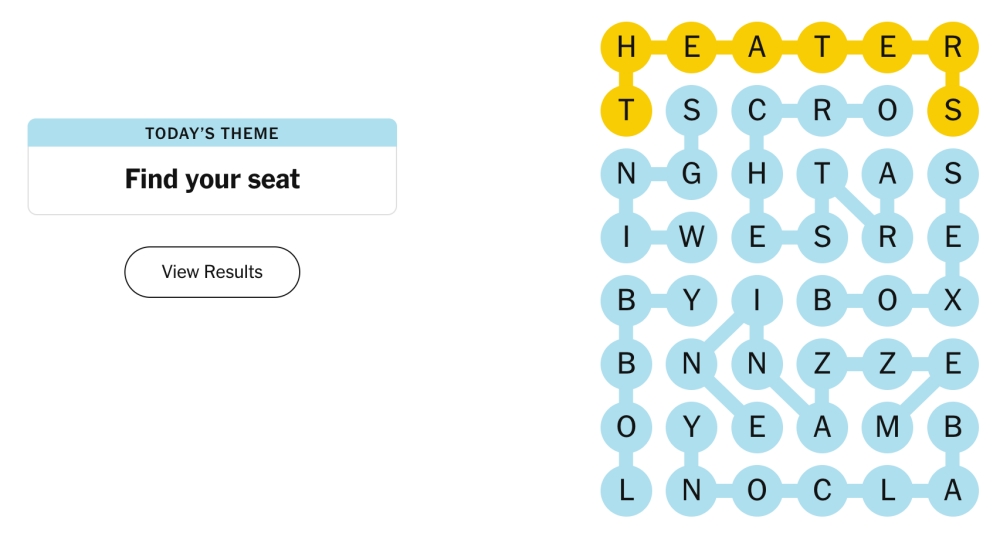The image size is (1000, 536).
Task: Click the letter C between O and L
Action: coord(822,491)
